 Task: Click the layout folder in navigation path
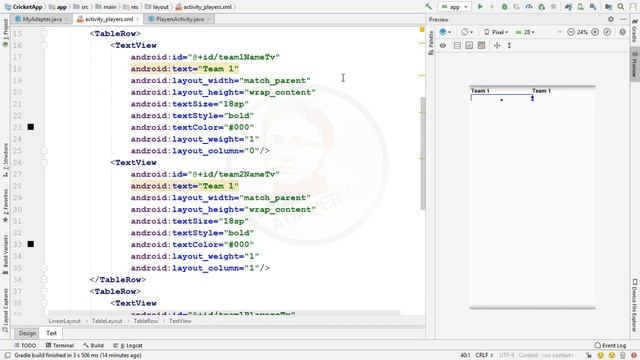click(157, 7)
